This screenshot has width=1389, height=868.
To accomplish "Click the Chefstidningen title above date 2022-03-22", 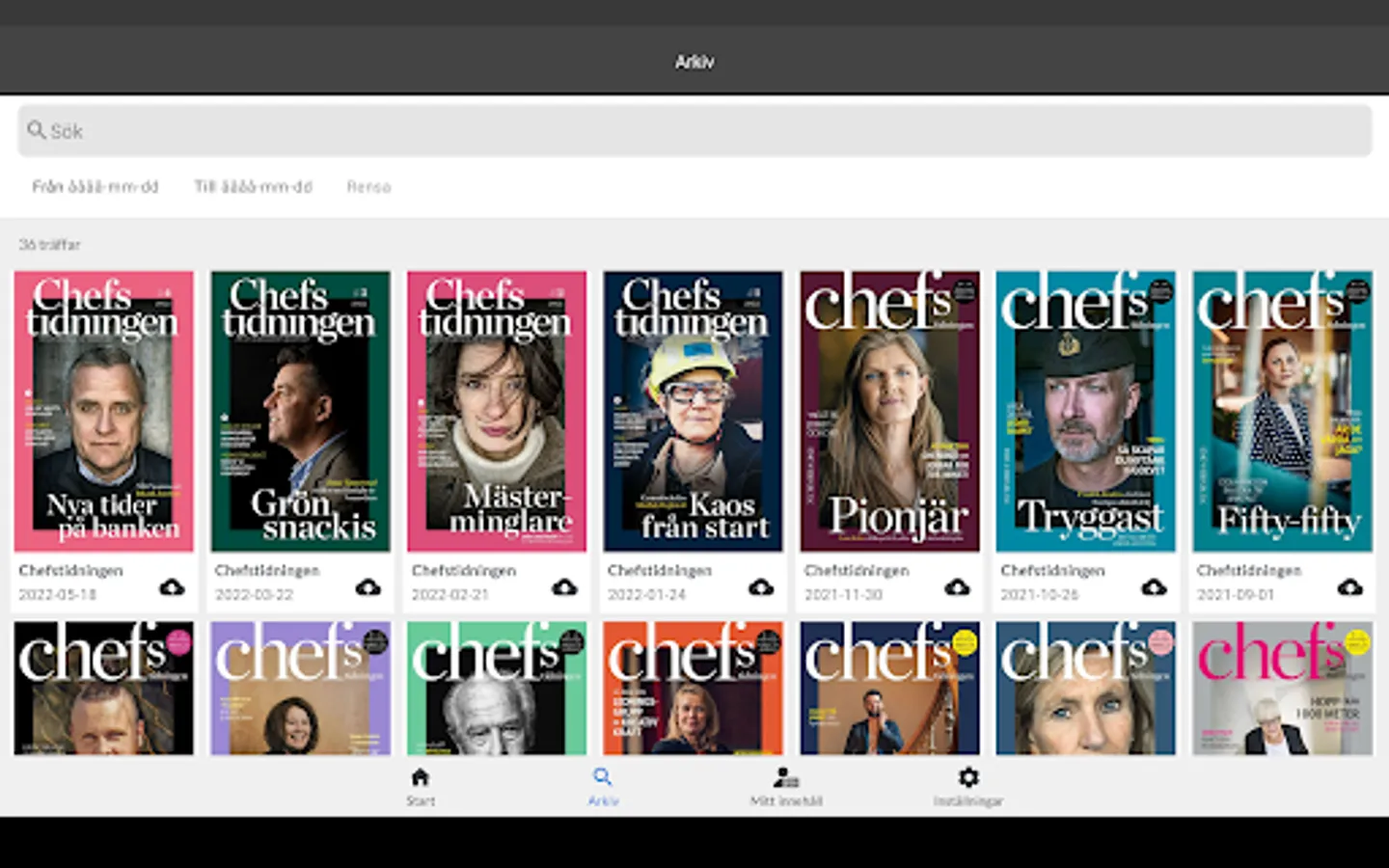I will 267,571.
